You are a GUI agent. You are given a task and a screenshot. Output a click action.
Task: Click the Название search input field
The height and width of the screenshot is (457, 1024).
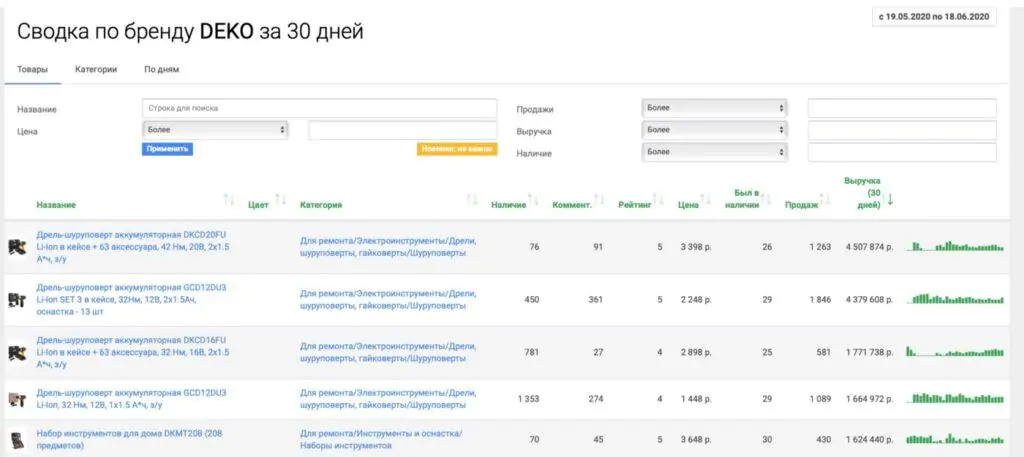click(319, 108)
